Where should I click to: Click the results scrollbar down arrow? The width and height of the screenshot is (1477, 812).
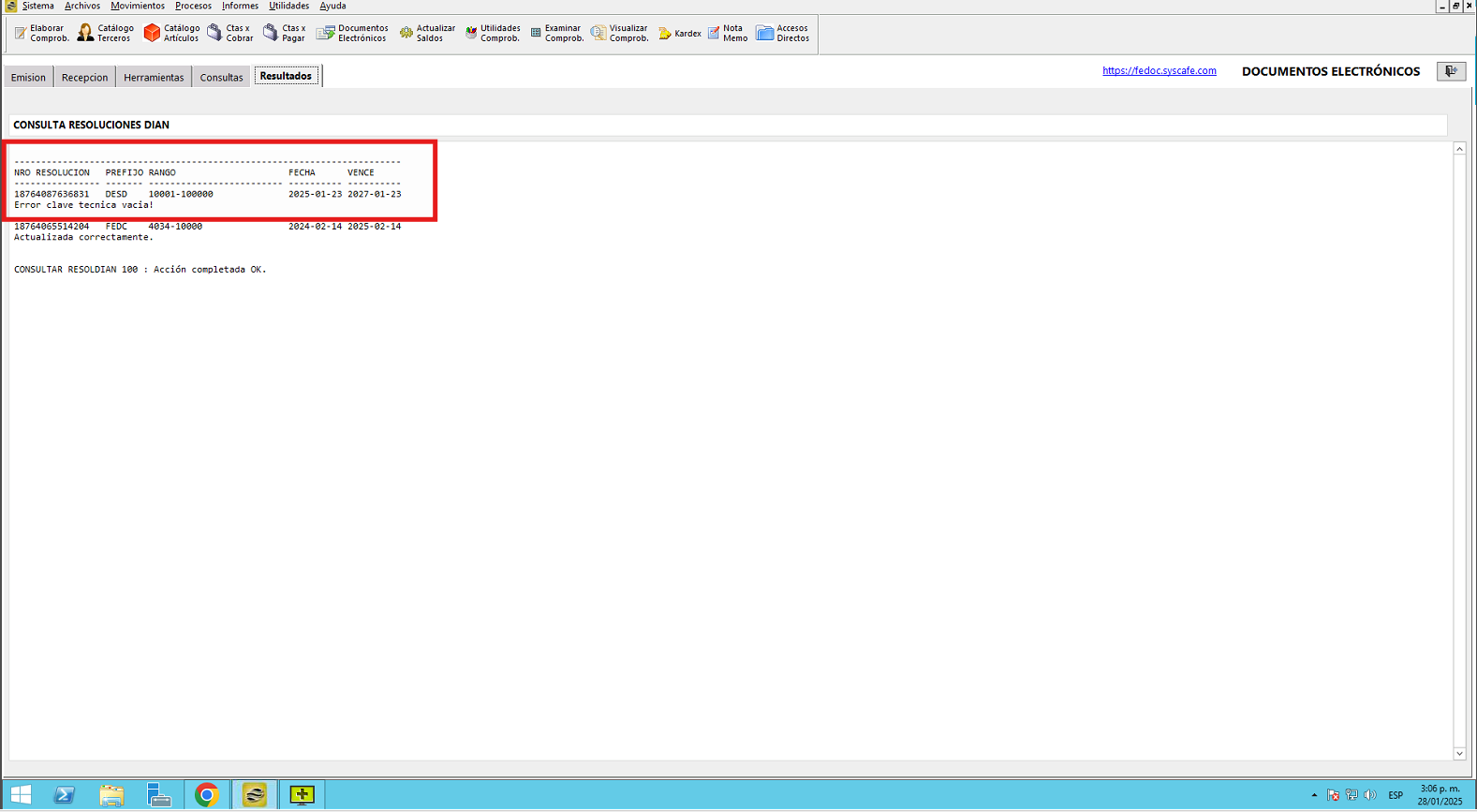coord(1459,754)
